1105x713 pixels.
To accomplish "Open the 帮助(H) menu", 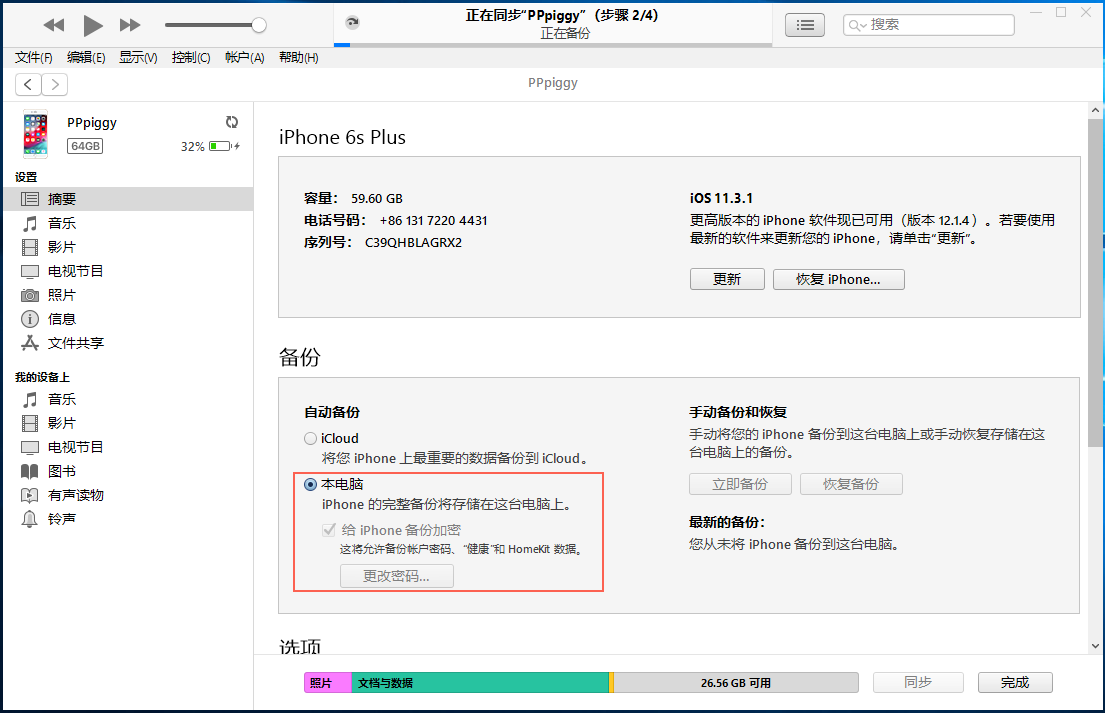I will click(299, 58).
